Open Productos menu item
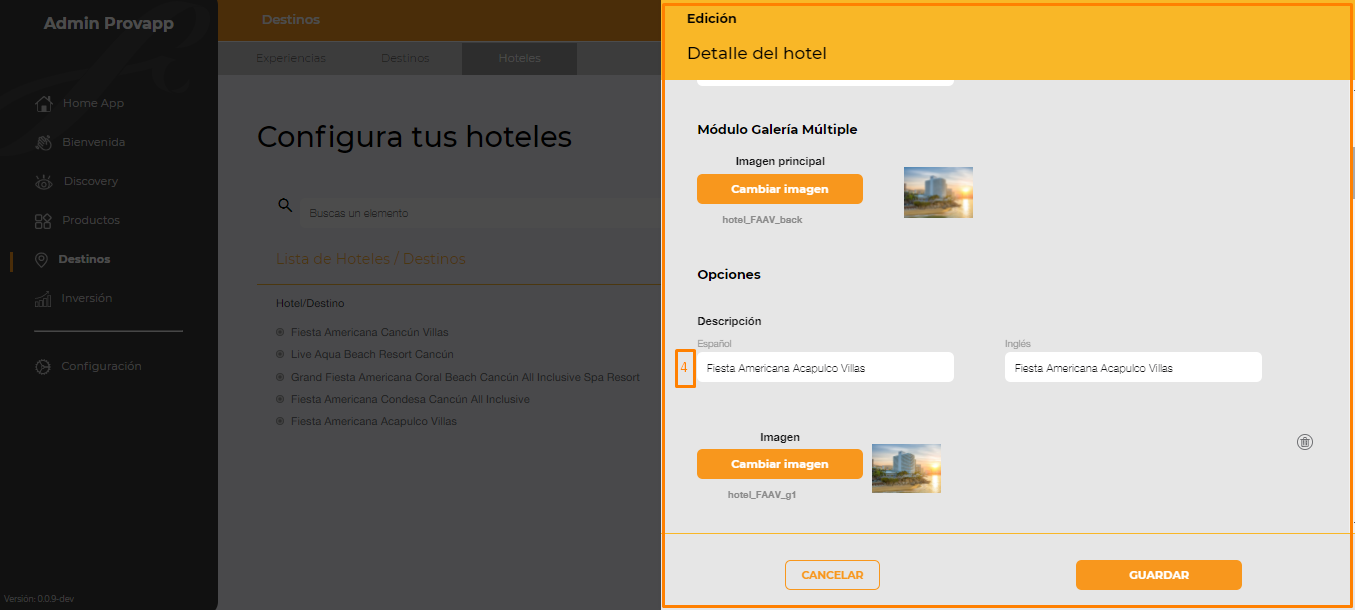This screenshot has width=1355, height=610. click(x=91, y=220)
